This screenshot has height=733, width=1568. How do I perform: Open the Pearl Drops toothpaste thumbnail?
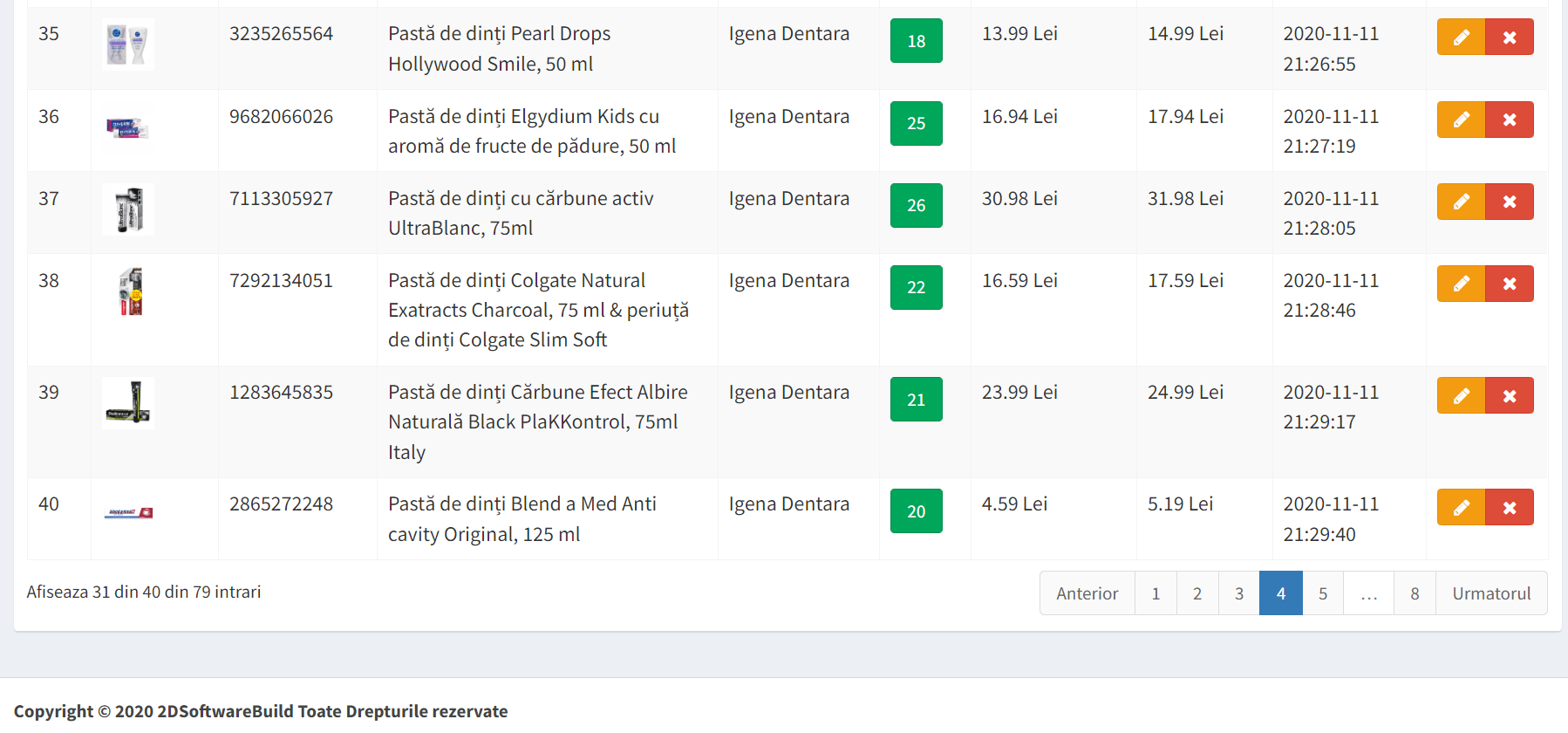pos(128,45)
